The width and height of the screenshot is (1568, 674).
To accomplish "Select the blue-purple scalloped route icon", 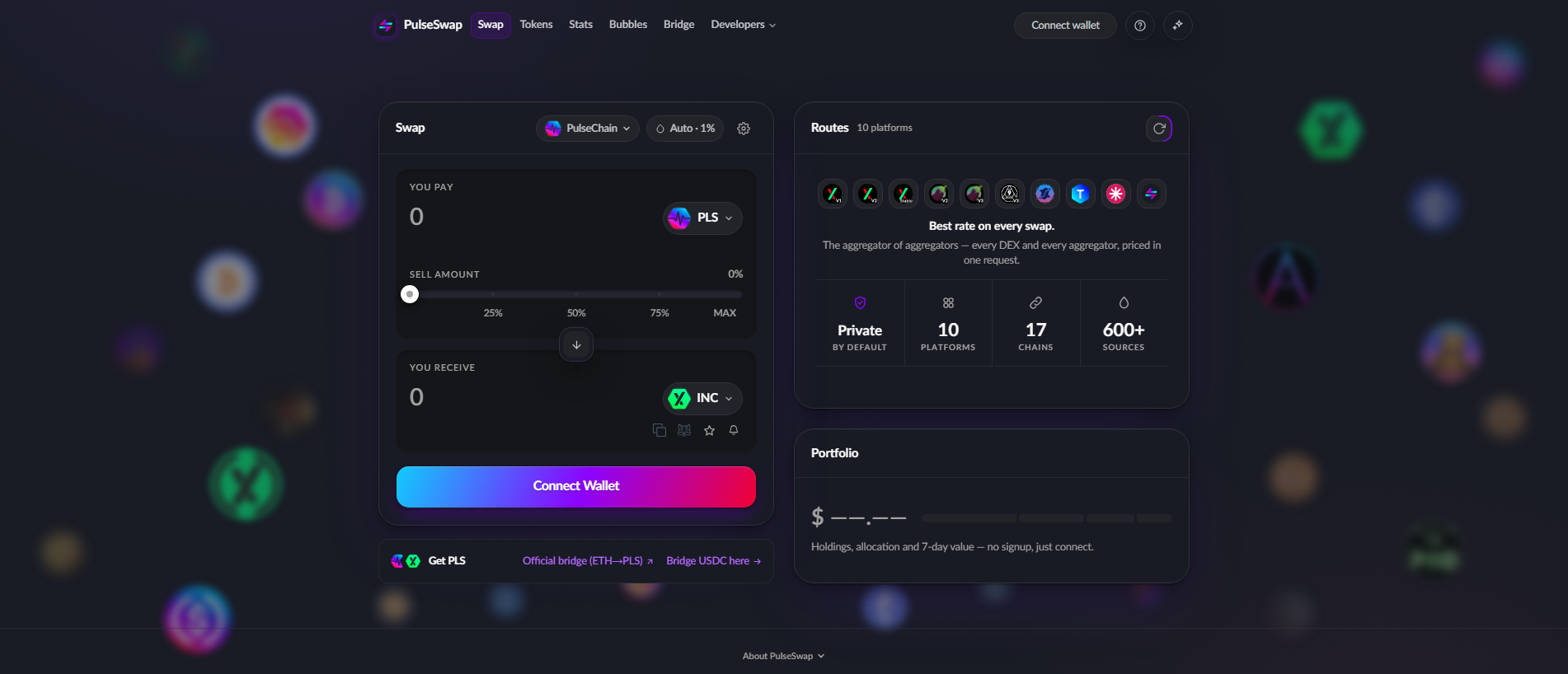I will 1045,194.
